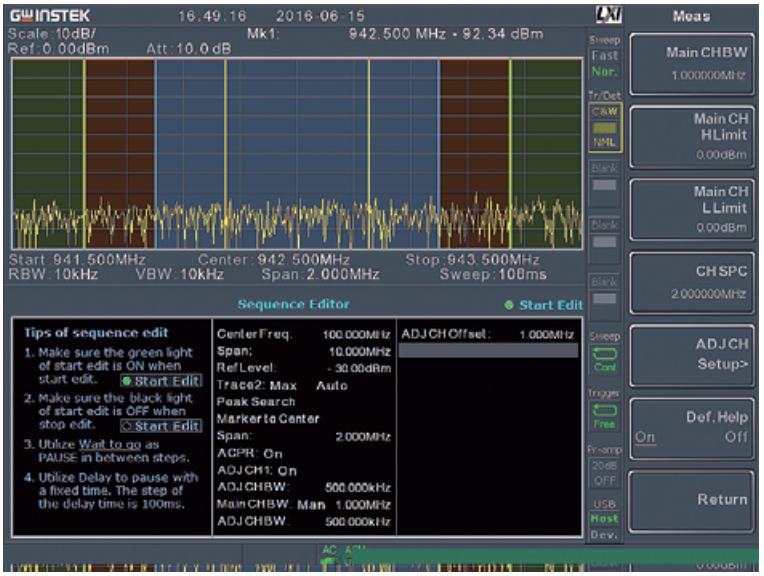764x576 pixels.
Task: Click the Sequence Editor title
Action: (293, 304)
